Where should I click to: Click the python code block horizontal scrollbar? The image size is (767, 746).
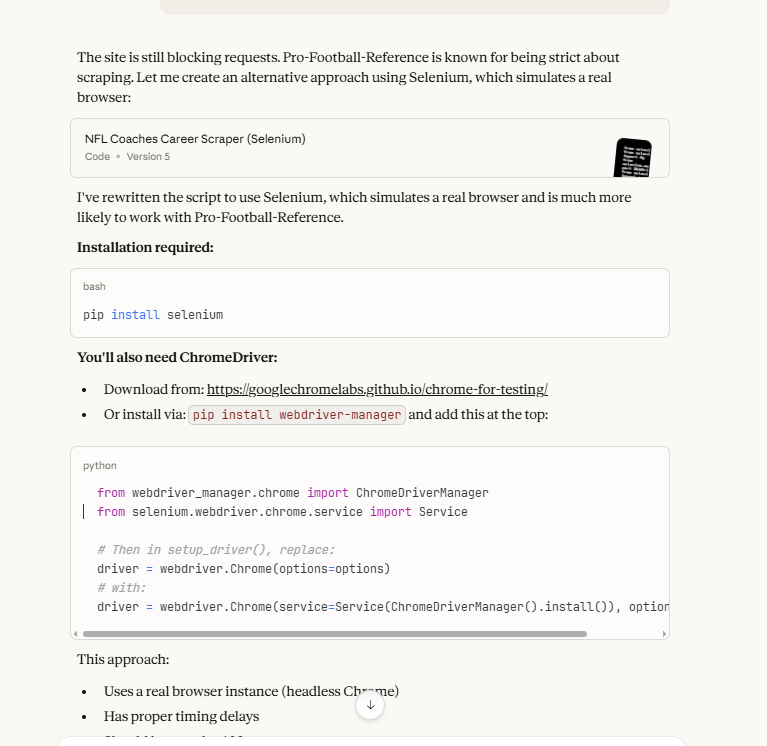(x=334, y=633)
